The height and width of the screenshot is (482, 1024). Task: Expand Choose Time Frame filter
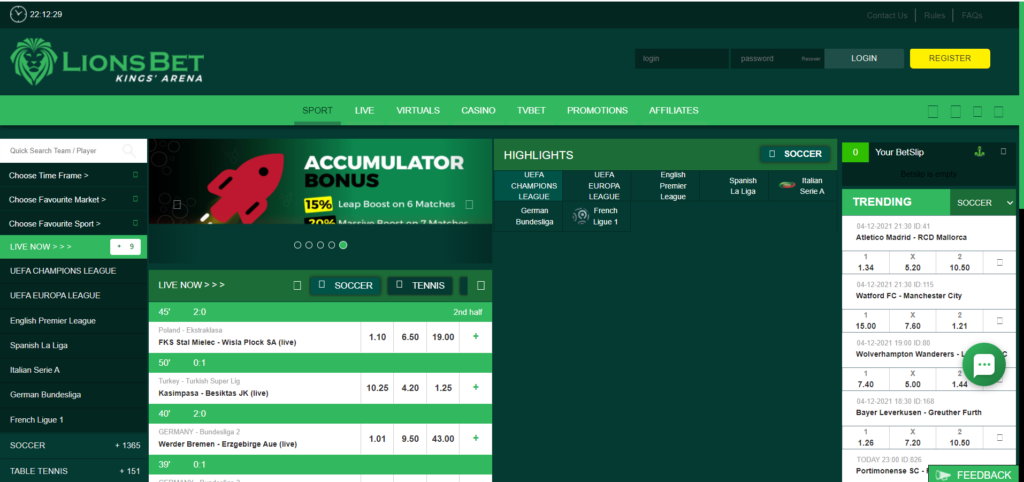pos(74,175)
